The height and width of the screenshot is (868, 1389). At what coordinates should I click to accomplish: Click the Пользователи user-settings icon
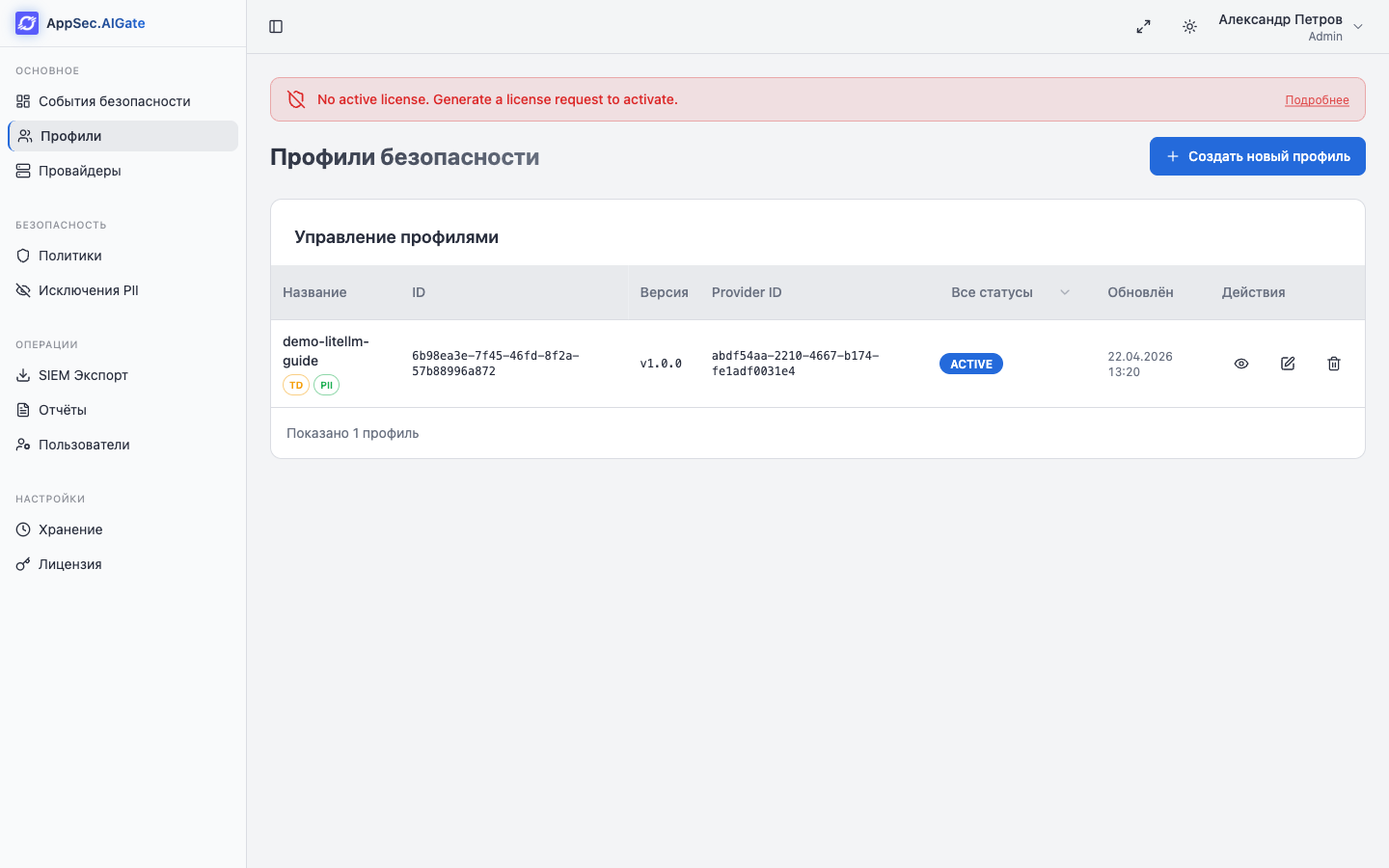[23, 445]
